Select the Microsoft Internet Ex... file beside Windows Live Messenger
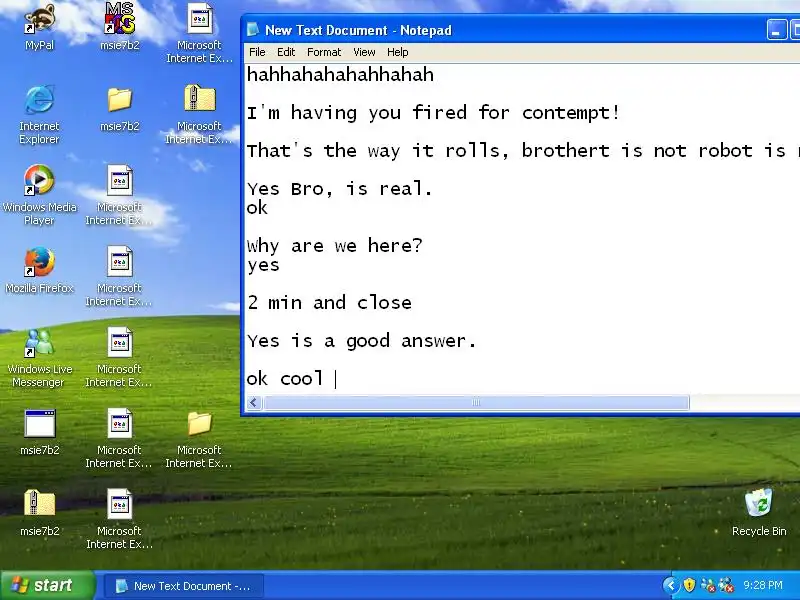The height and width of the screenshot is (600, 800). [119, 357]
